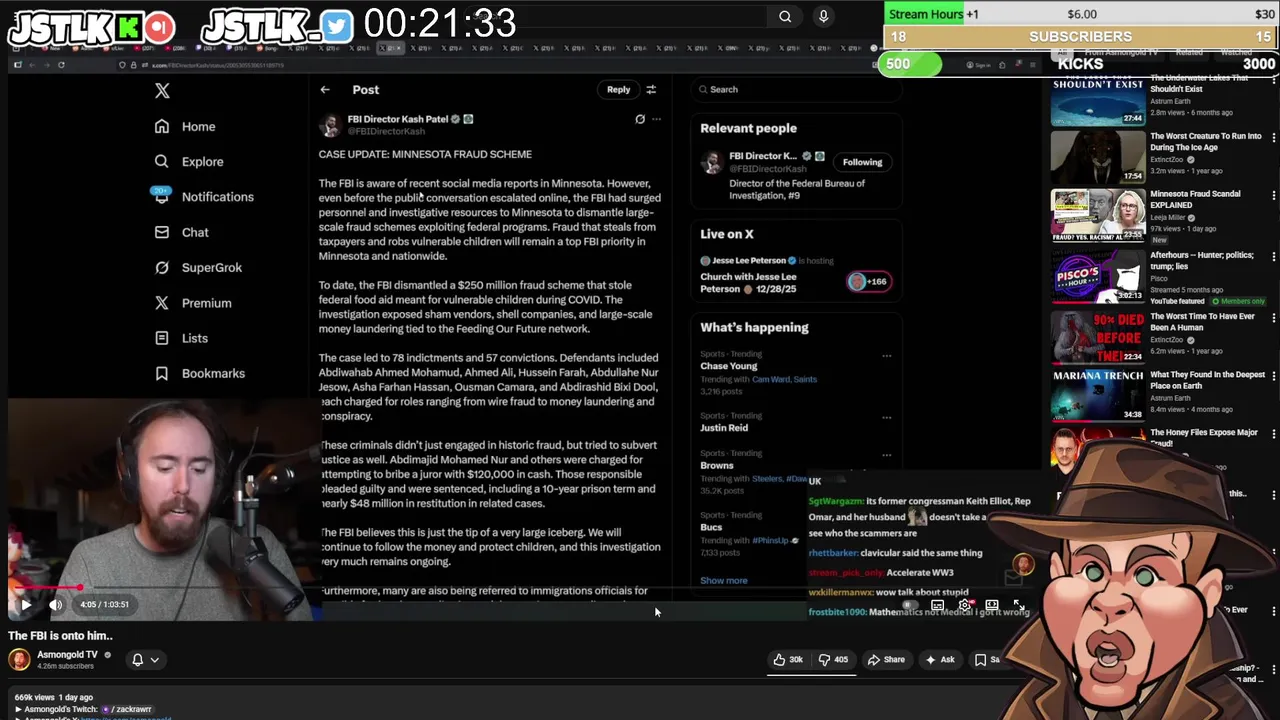1280x720 pixels.
Task: Toggle autoplay switch in the player
Action: [908, 605]
